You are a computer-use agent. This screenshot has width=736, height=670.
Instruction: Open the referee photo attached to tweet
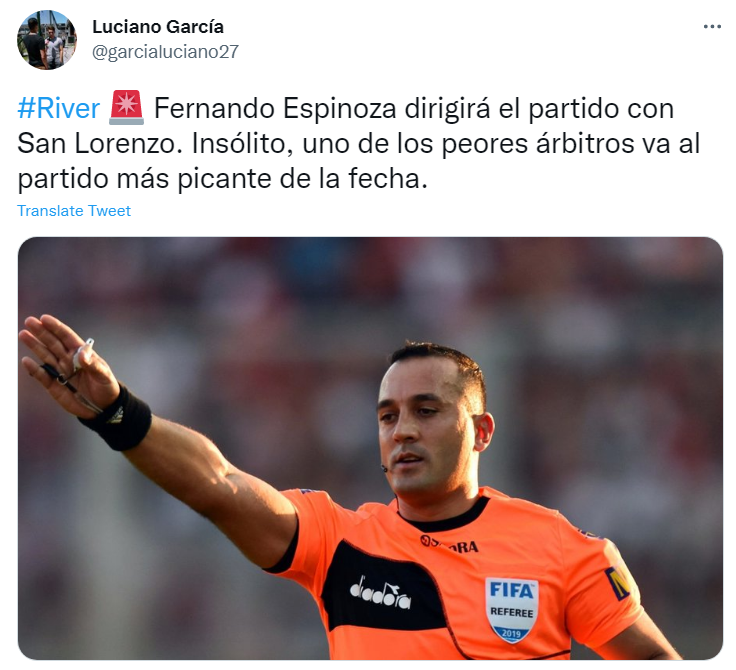(370, 448)
